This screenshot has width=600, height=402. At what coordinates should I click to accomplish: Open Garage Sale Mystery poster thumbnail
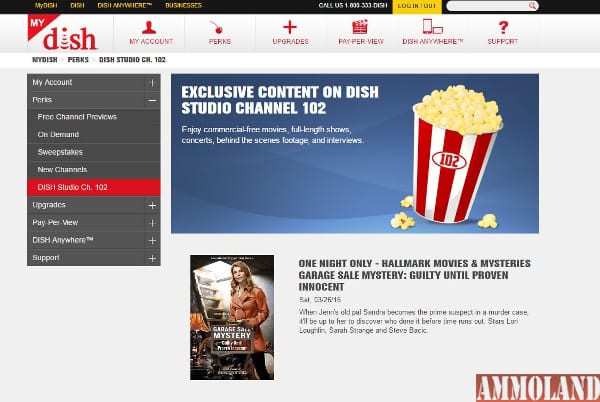coord(231,317)
